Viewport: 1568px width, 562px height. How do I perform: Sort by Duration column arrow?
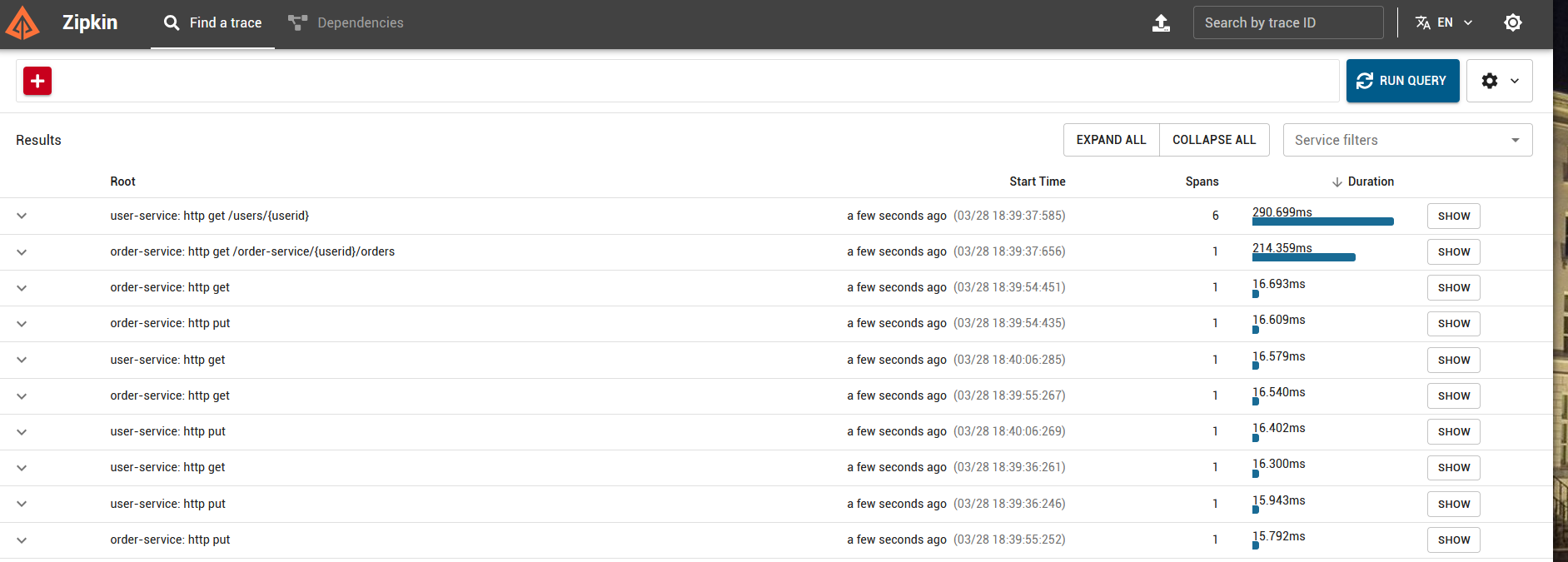1337,182
